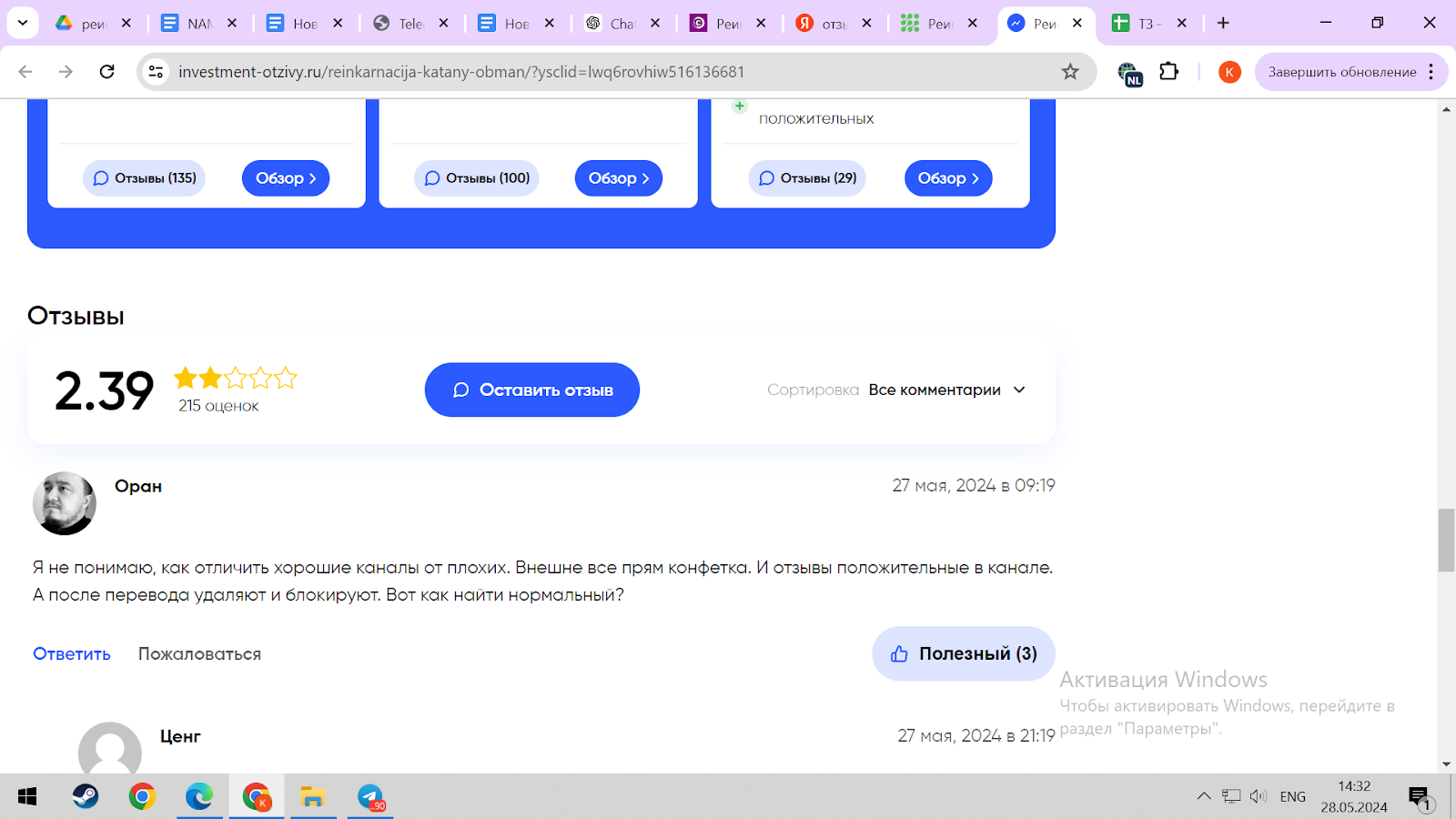
Task: Open Google Chrome from the taskbar
Action: tap(142, 797)
